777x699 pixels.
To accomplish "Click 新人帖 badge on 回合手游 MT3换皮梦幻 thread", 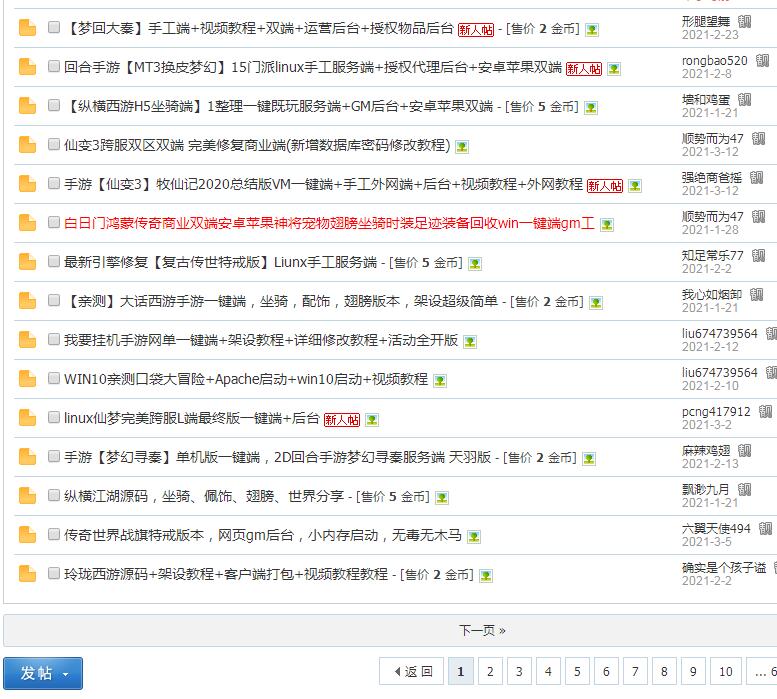I will (584, 68).
